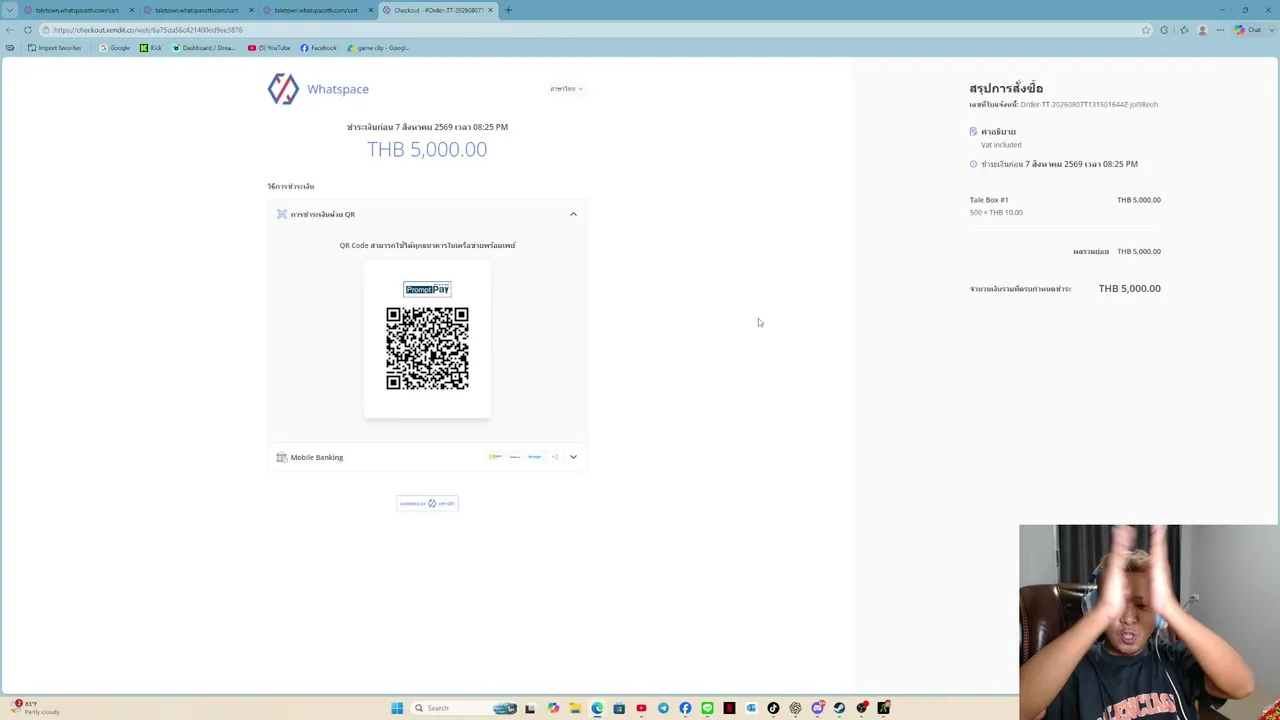
Task: Open Outlook from the taskbar
Action: (x=751, y=708)
